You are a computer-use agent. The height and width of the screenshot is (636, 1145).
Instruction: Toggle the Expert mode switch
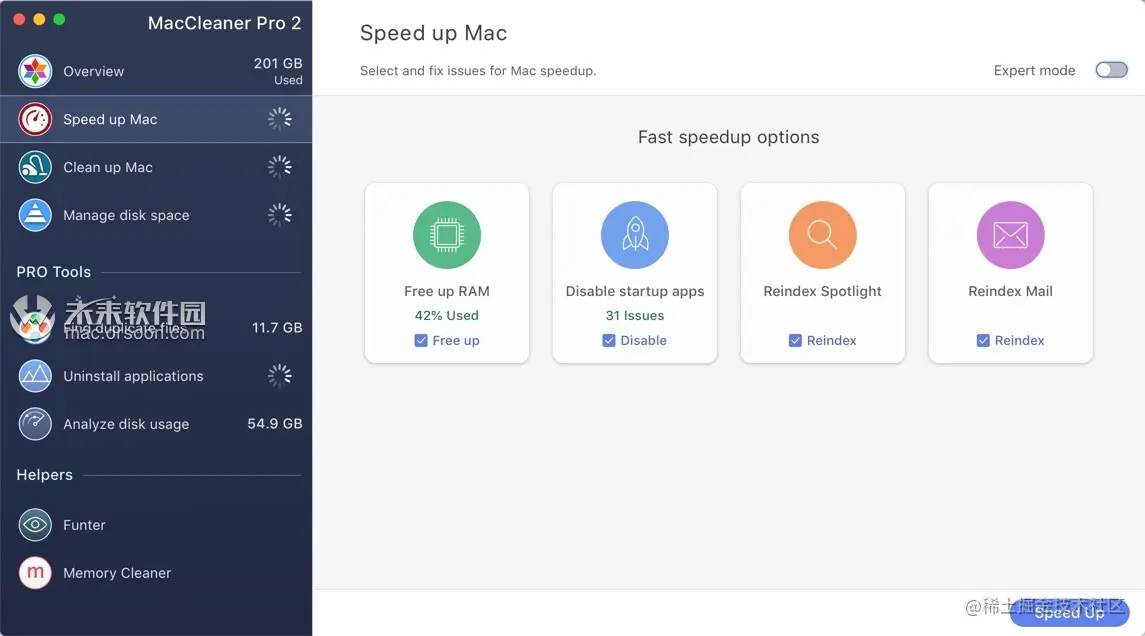[1111, 70]
